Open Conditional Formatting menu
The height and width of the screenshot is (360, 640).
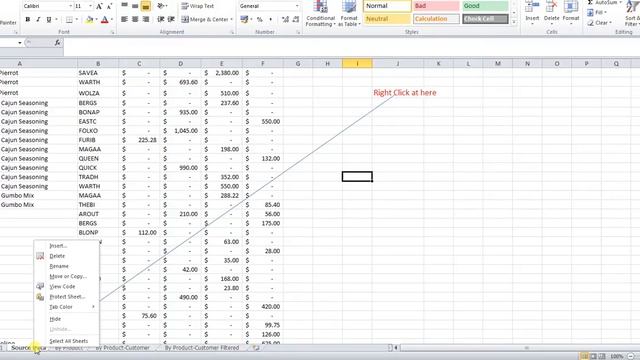pos(320,13)
